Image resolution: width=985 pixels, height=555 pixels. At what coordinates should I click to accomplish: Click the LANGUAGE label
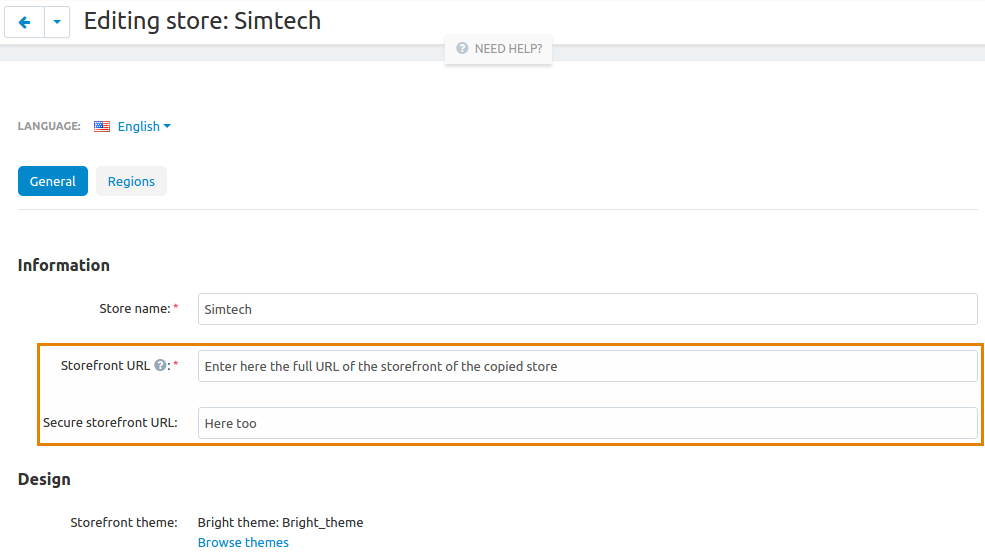pyautogui.click(x=49, y=126)
